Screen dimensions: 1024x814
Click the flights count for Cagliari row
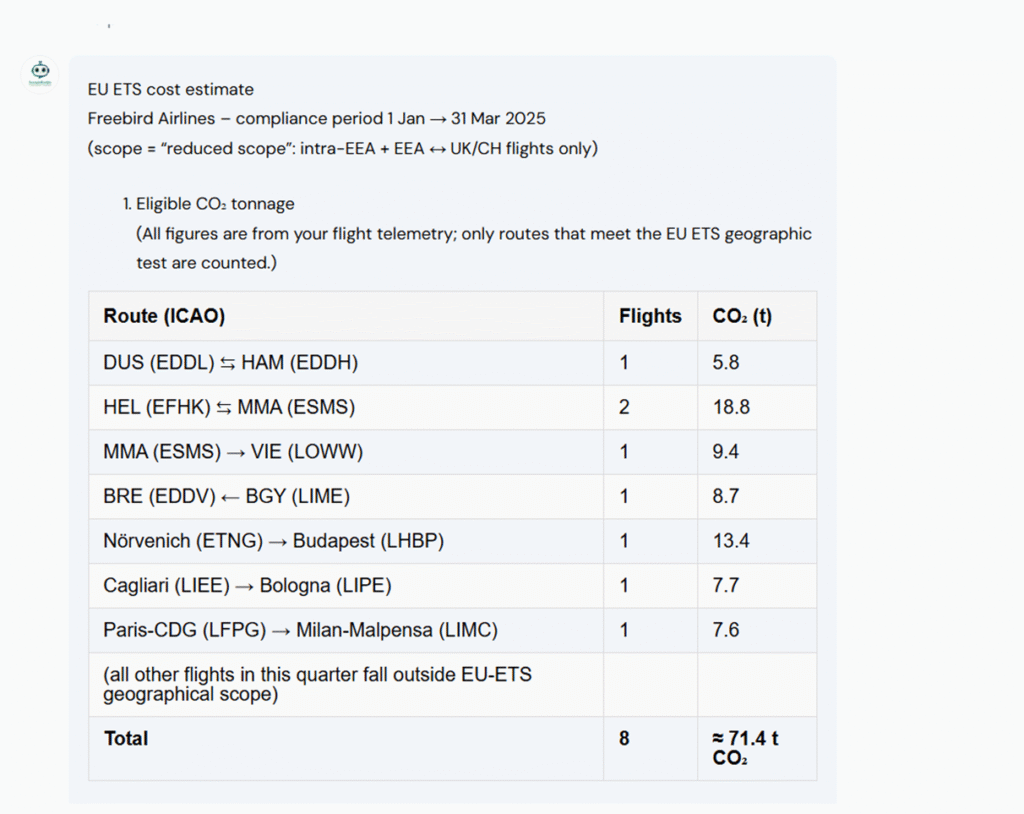click(x=624, y=585)
